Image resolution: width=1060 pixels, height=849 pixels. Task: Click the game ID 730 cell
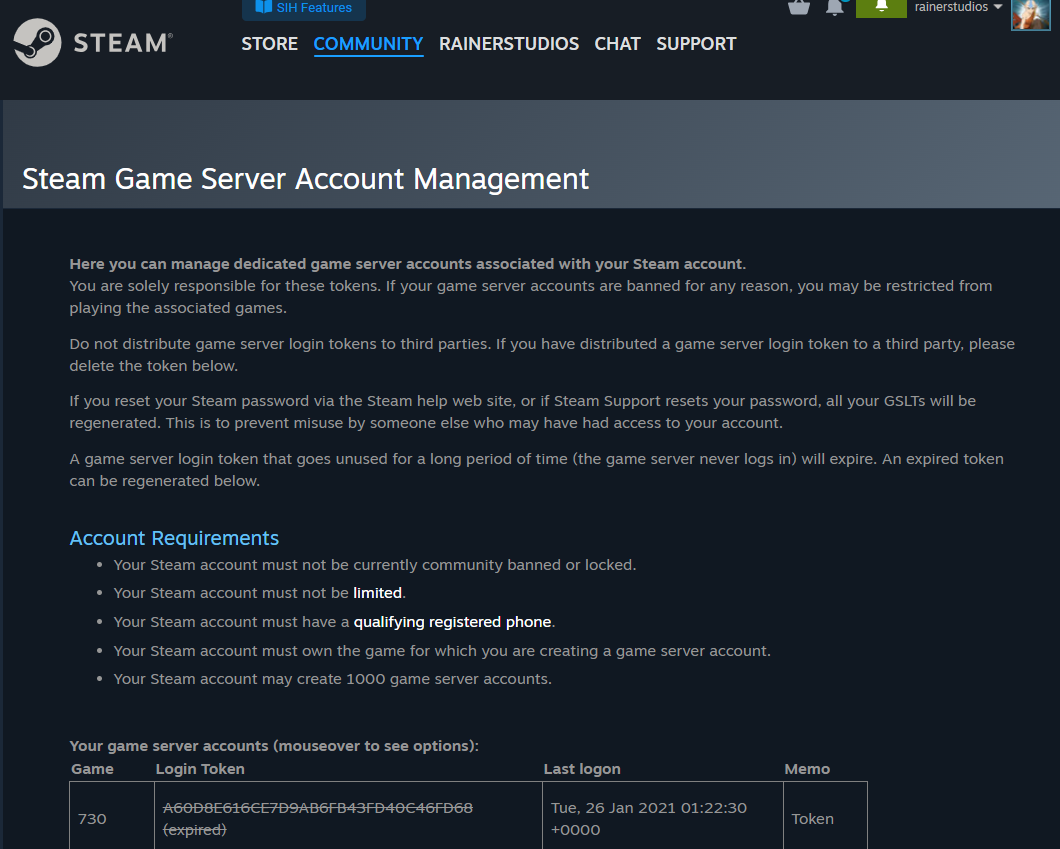pyautogui.click(x=92, y=819)
